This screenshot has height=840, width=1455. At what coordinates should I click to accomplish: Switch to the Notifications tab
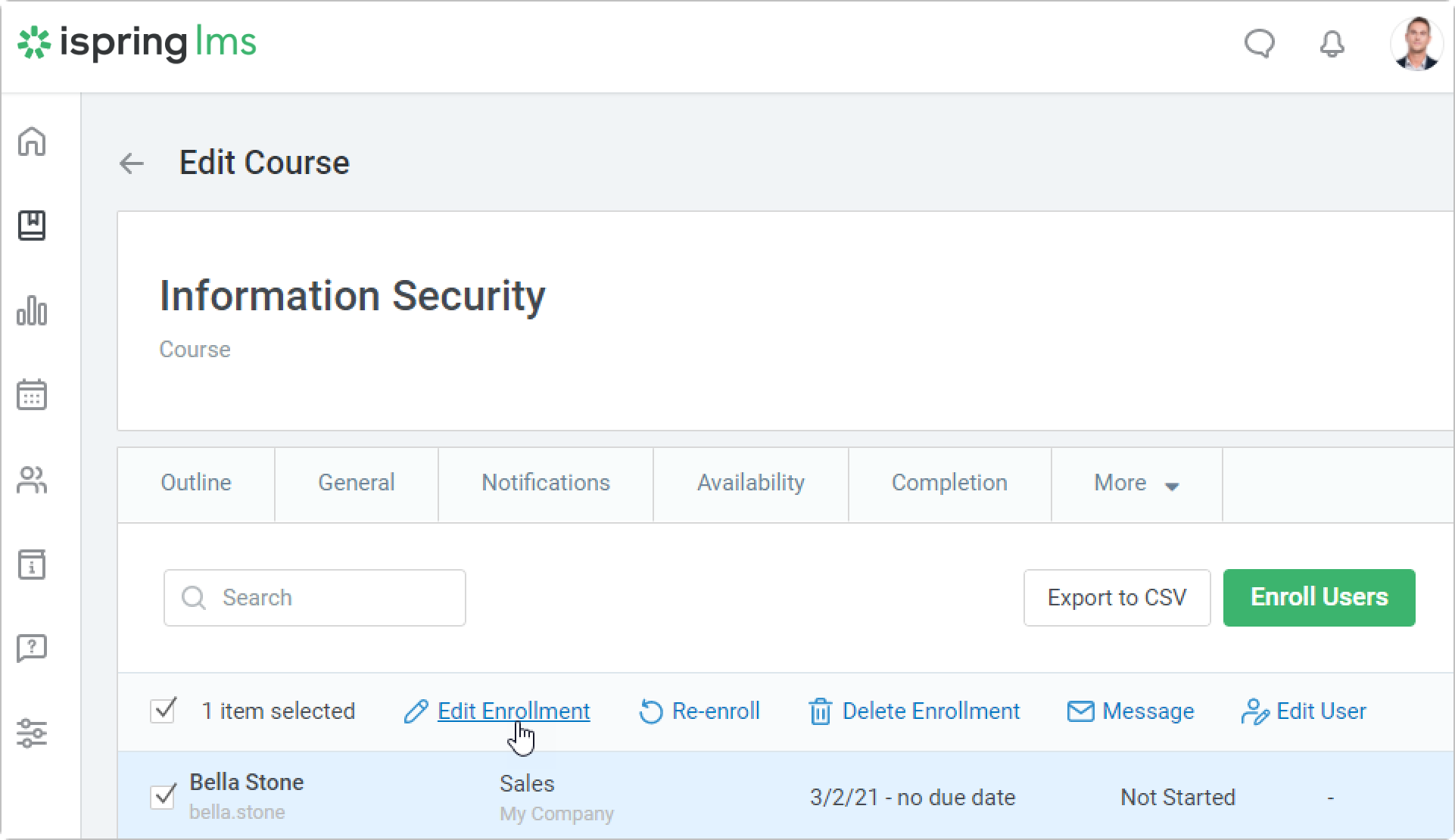(545, 484)
